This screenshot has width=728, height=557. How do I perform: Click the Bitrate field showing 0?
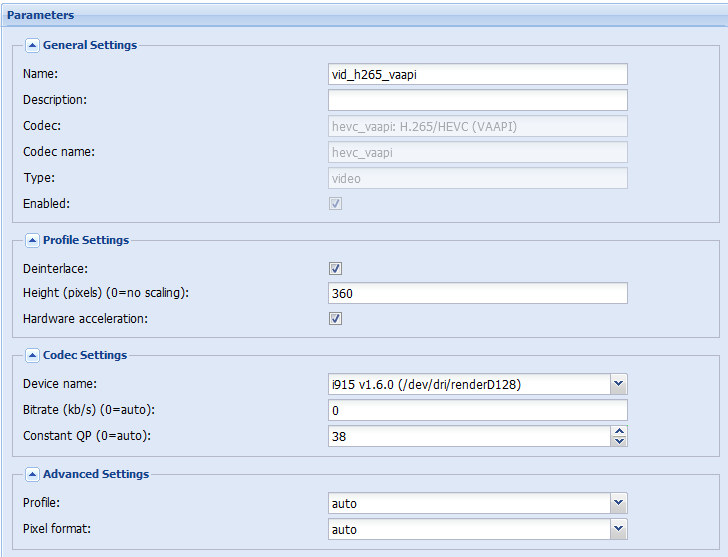[x=478, y=410]
